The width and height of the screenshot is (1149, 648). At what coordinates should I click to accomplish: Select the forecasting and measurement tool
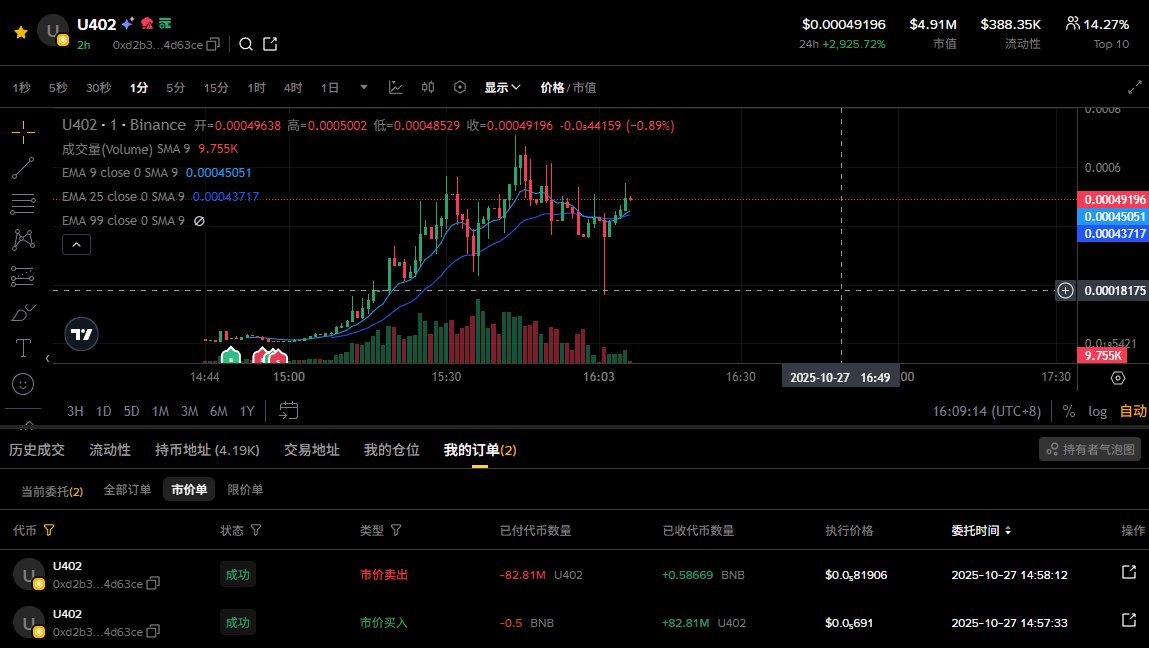[23, 276]
